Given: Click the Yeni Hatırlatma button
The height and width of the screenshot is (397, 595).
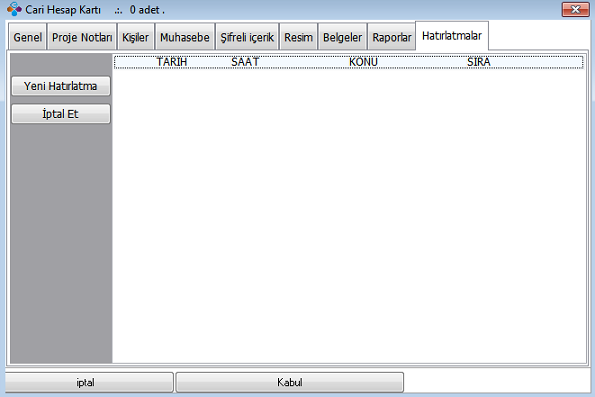Looking at the screenshot, I should click(61, 86).
